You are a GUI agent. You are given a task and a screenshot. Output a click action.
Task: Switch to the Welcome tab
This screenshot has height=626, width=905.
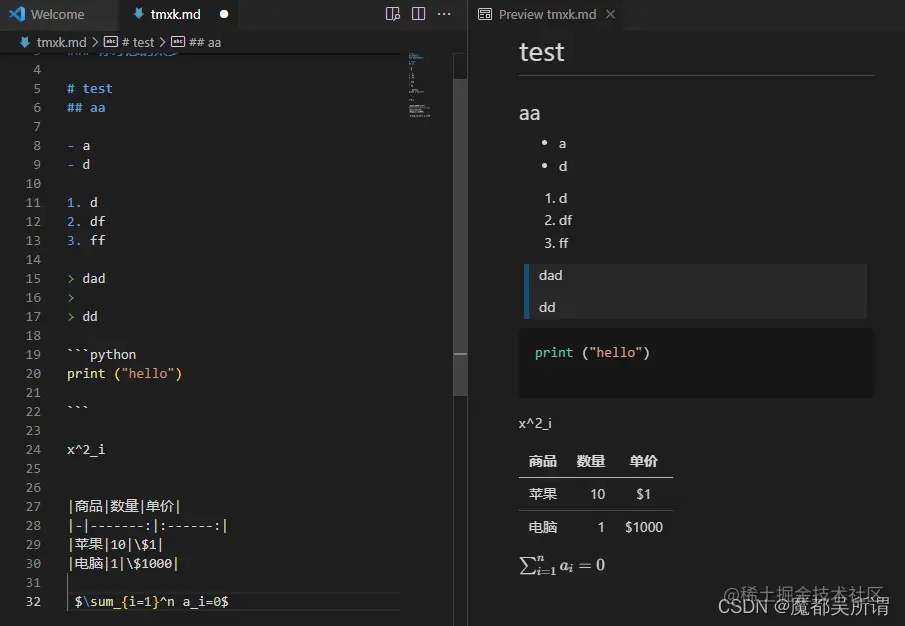point(58,14)
